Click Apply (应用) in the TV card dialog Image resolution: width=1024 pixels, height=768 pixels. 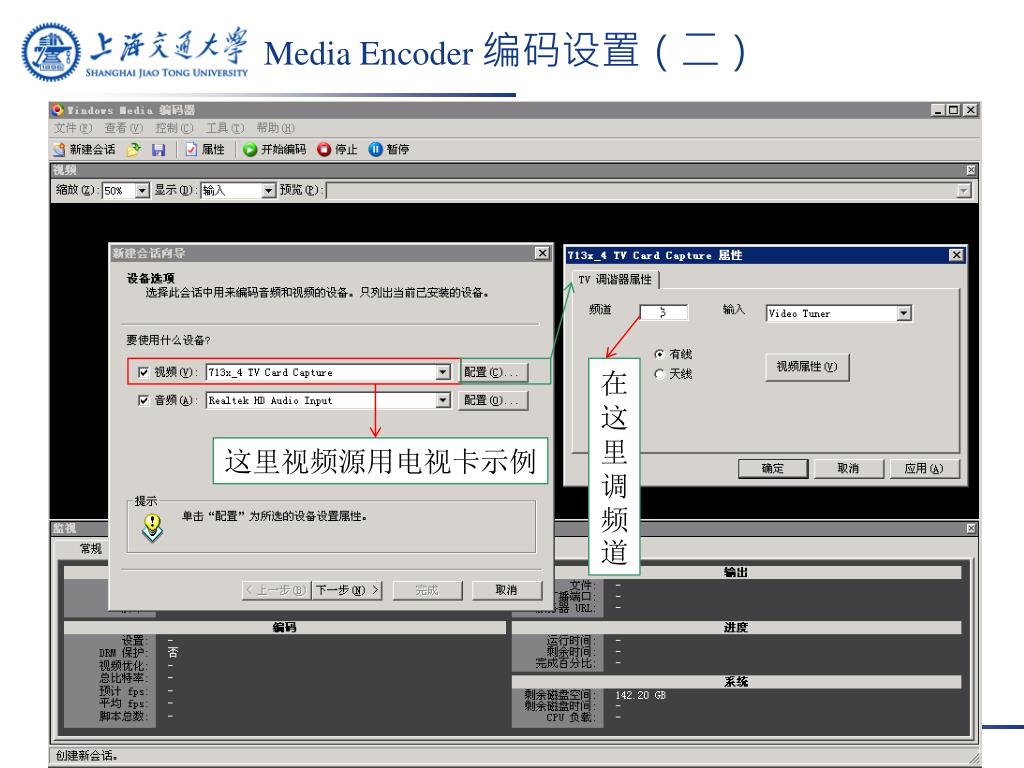pyautogui.click(x=924, y=468)
